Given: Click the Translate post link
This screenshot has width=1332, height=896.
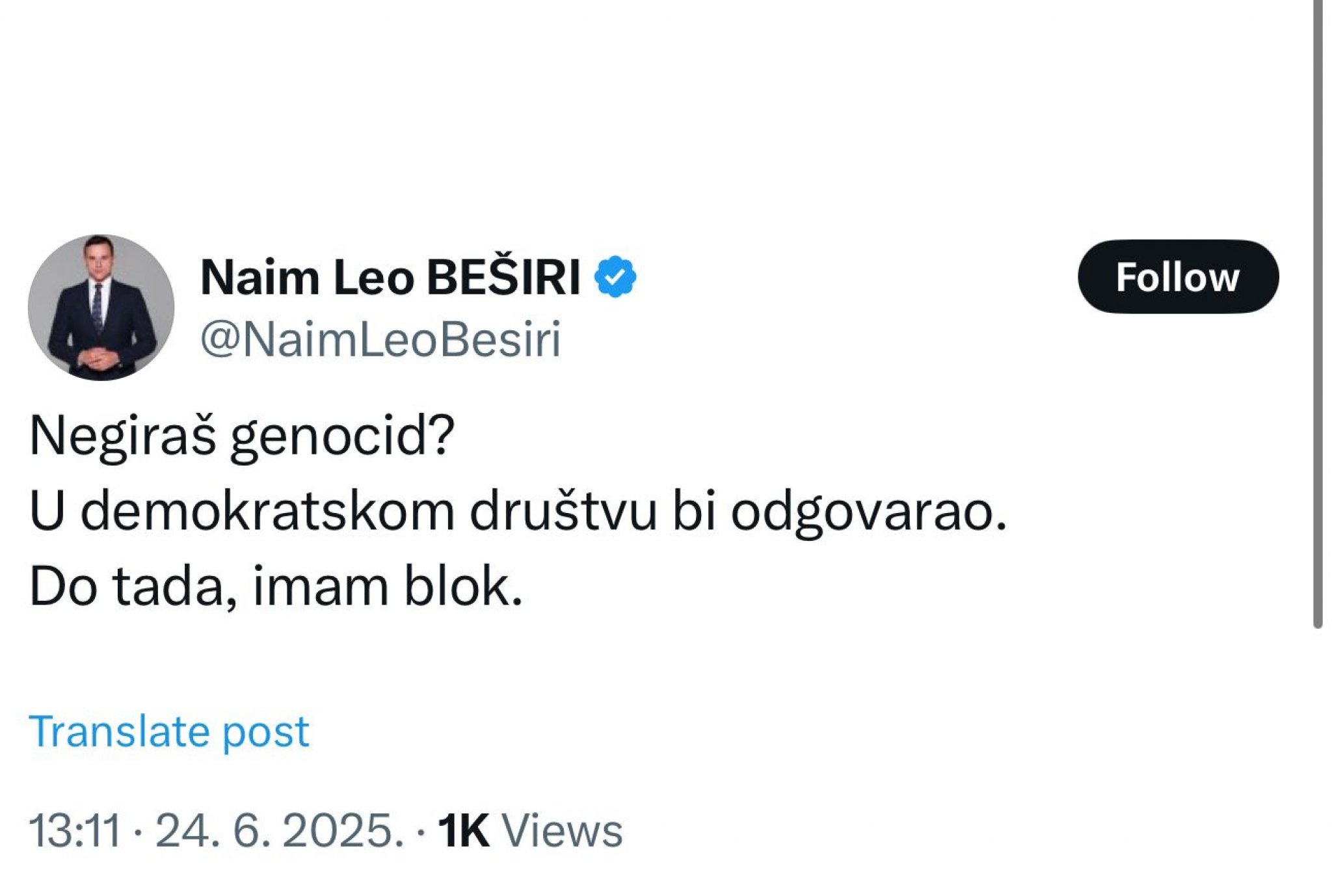Looking at the screenshot, I should tap(168, 731).
